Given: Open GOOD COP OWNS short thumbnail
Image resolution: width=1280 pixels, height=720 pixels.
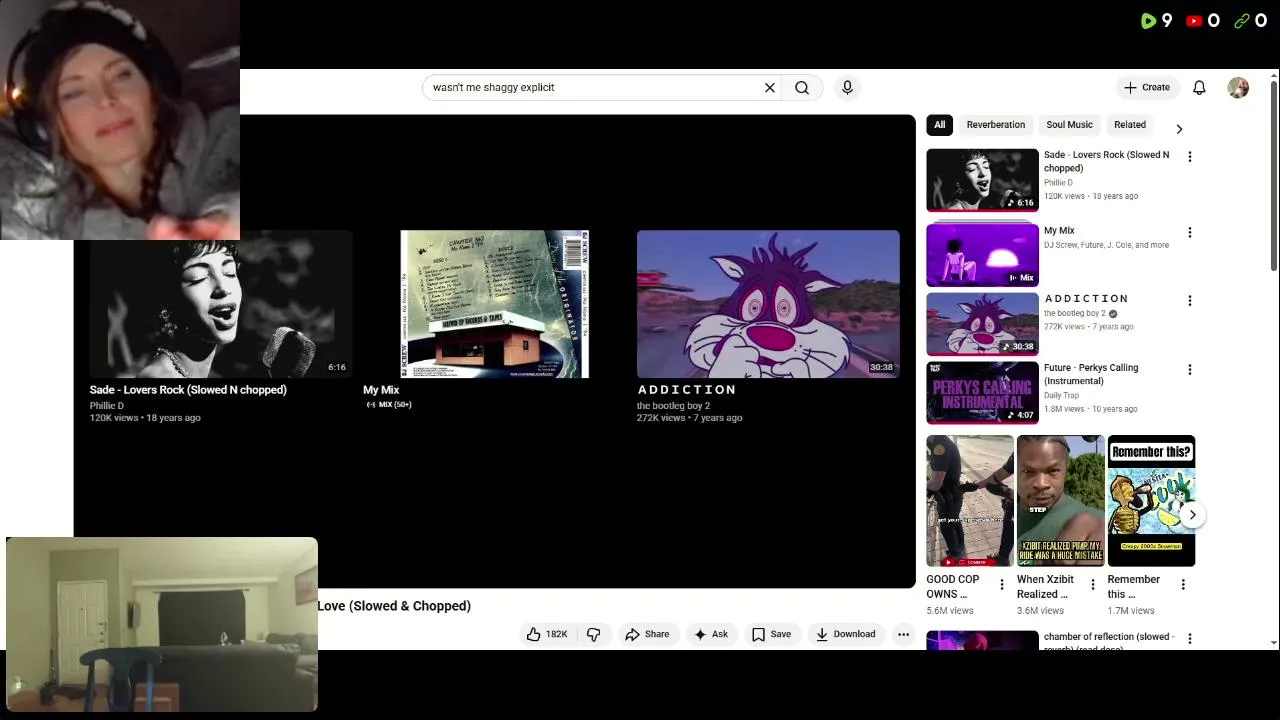Looking at the screenshot, I should [x=970, y=501].
